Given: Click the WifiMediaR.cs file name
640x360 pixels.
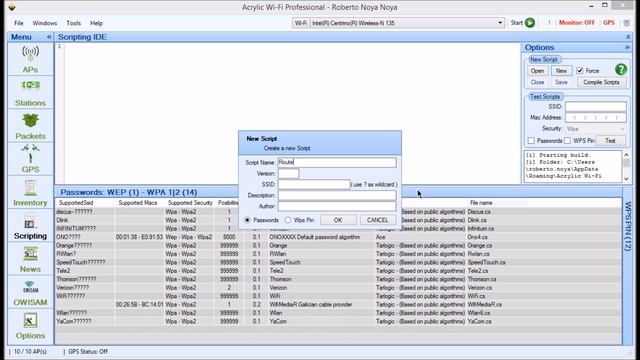Looking at the screenshot, I should pos(484,304).
